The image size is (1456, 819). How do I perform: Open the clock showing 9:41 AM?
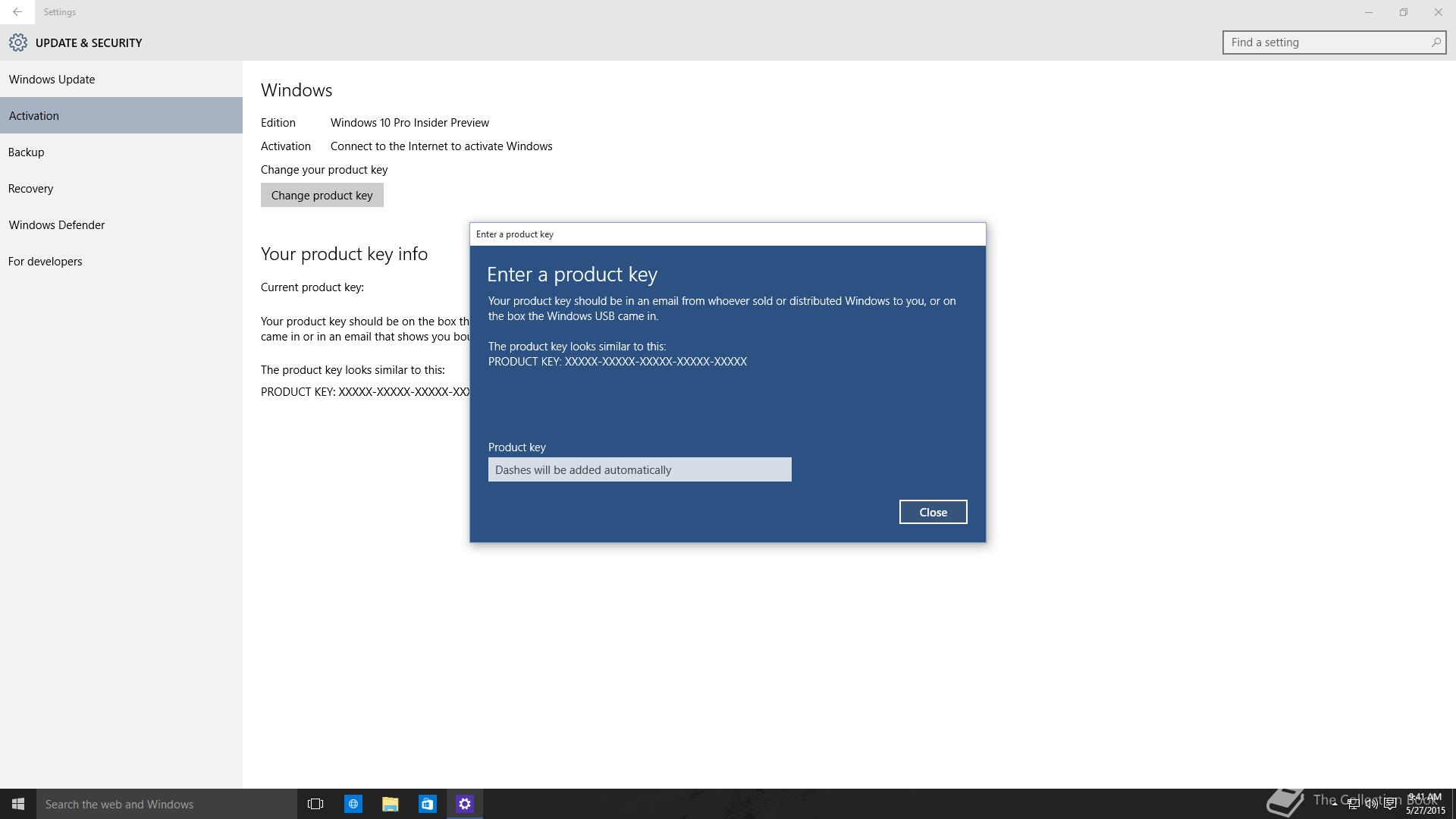tap(1425, 804)
